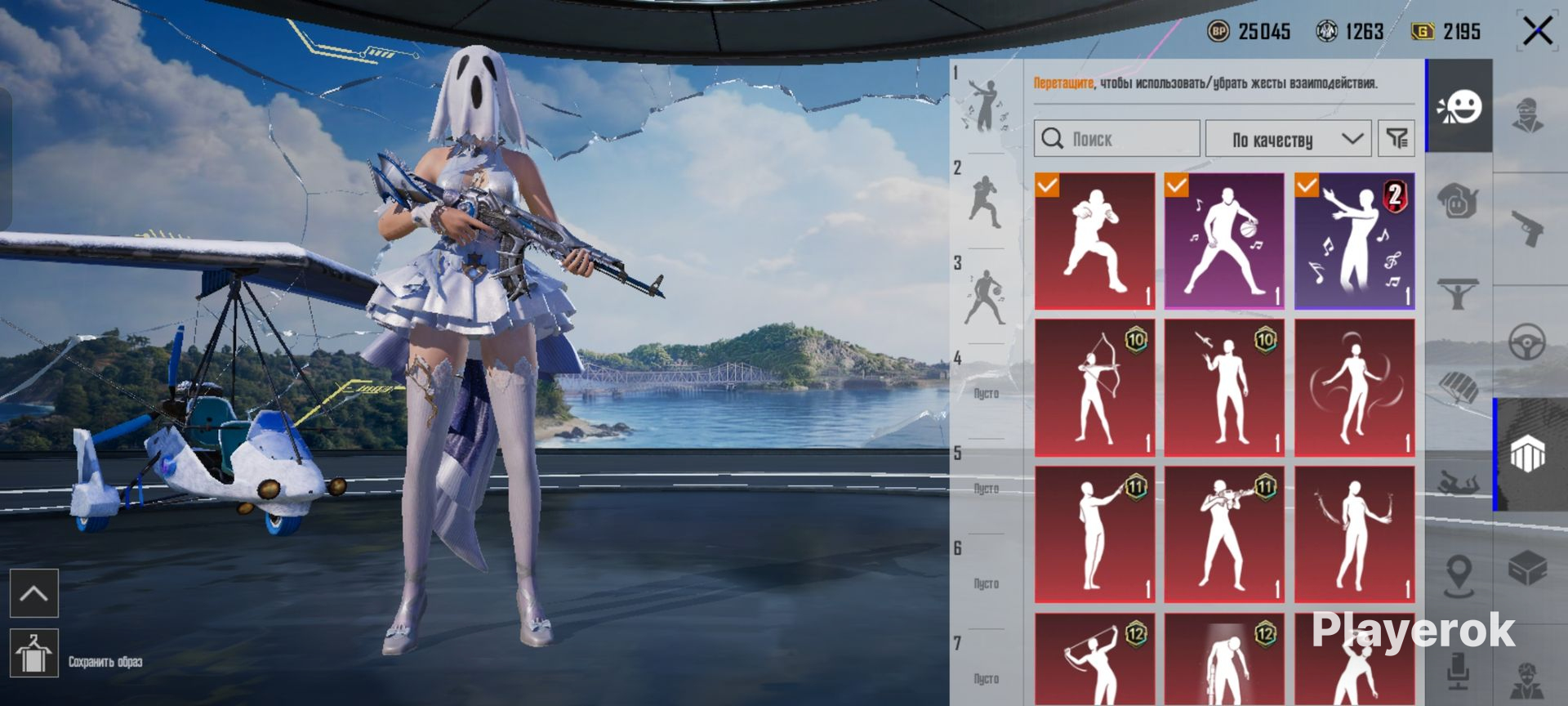The width and height of the screenshot is (1568, 706).
Task: Open the 'По качеству' sort dropdown
Action: [1288, 139]
